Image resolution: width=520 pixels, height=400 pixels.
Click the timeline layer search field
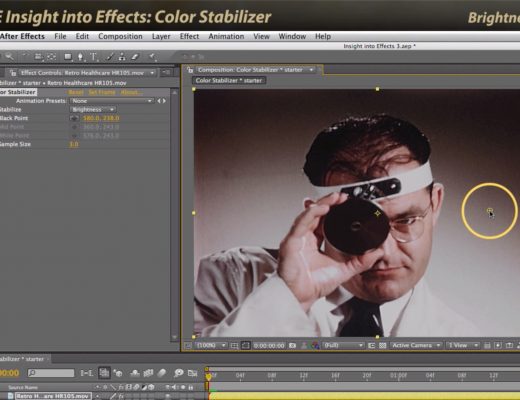click(x=51, y=373)
